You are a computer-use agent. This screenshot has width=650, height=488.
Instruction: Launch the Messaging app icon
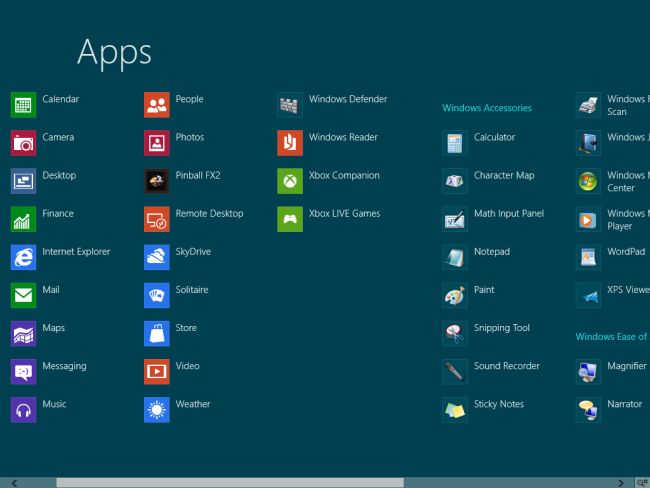23,372
